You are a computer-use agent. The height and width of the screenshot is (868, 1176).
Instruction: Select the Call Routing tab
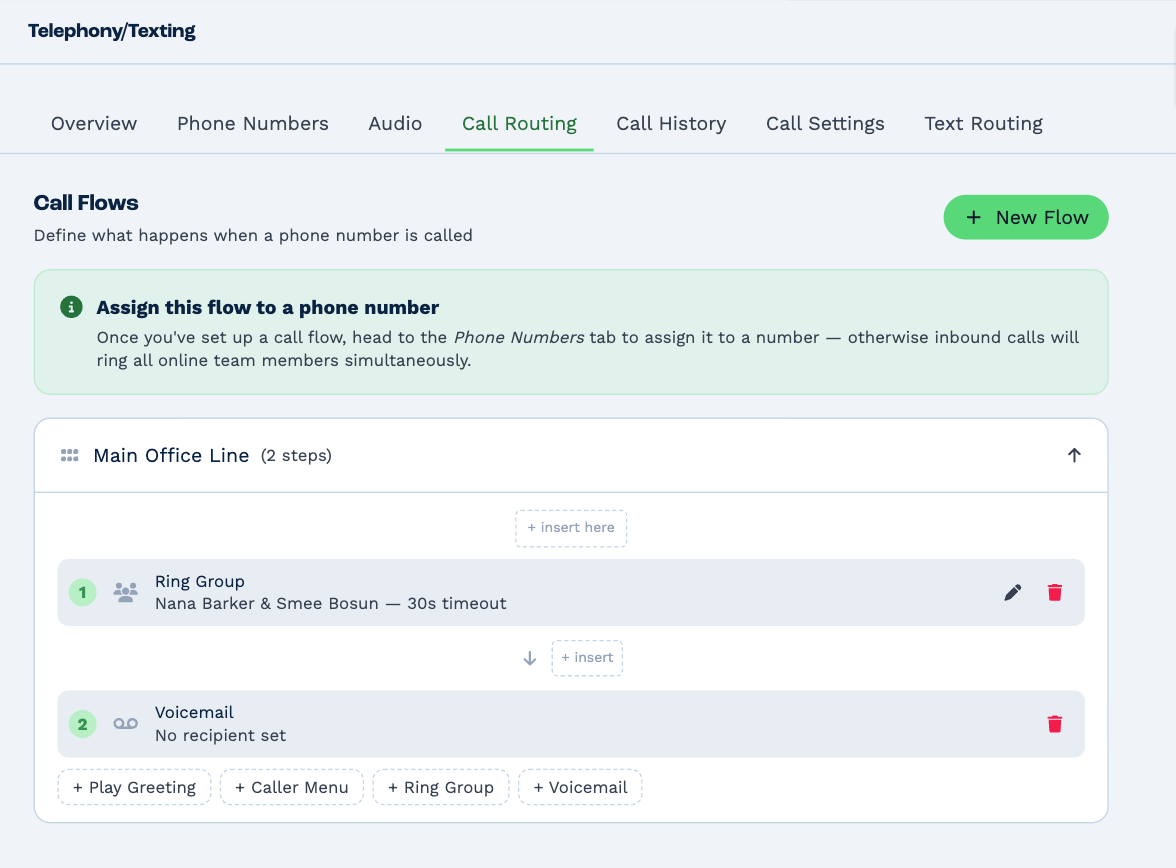519,124
